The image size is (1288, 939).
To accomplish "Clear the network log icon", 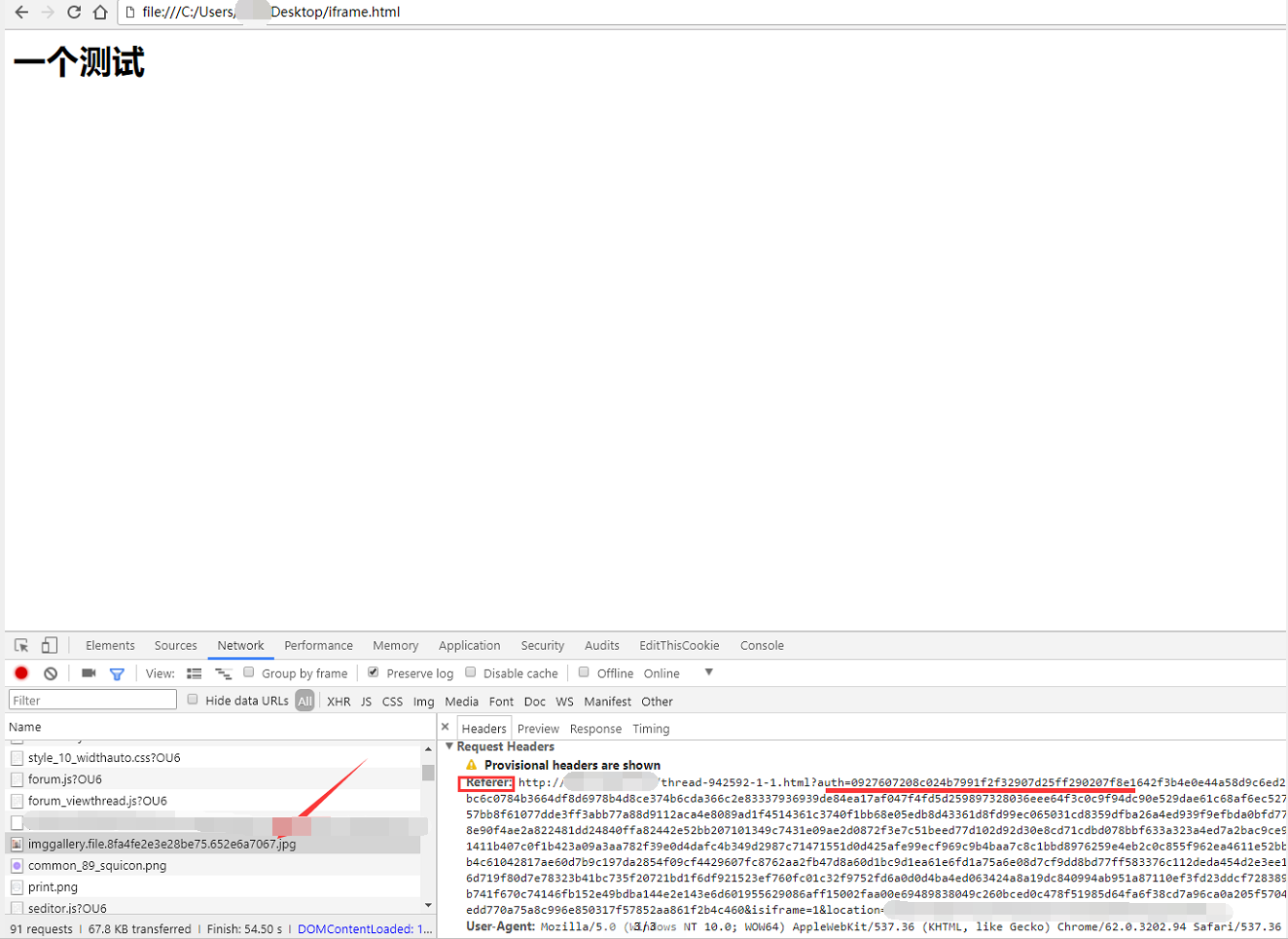I will coord(51,673).
